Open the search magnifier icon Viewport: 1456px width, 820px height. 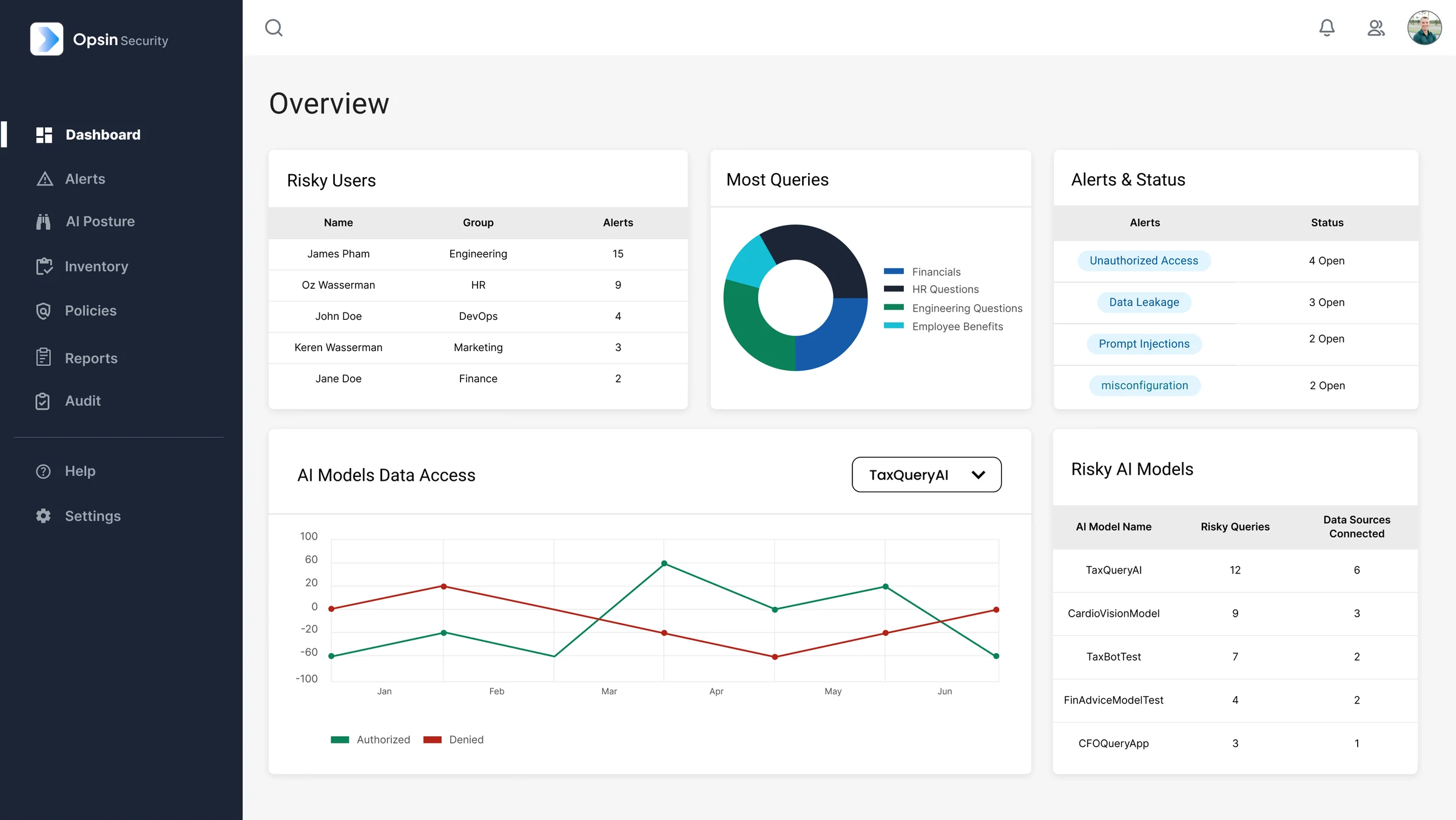click(x=274, y=28)
